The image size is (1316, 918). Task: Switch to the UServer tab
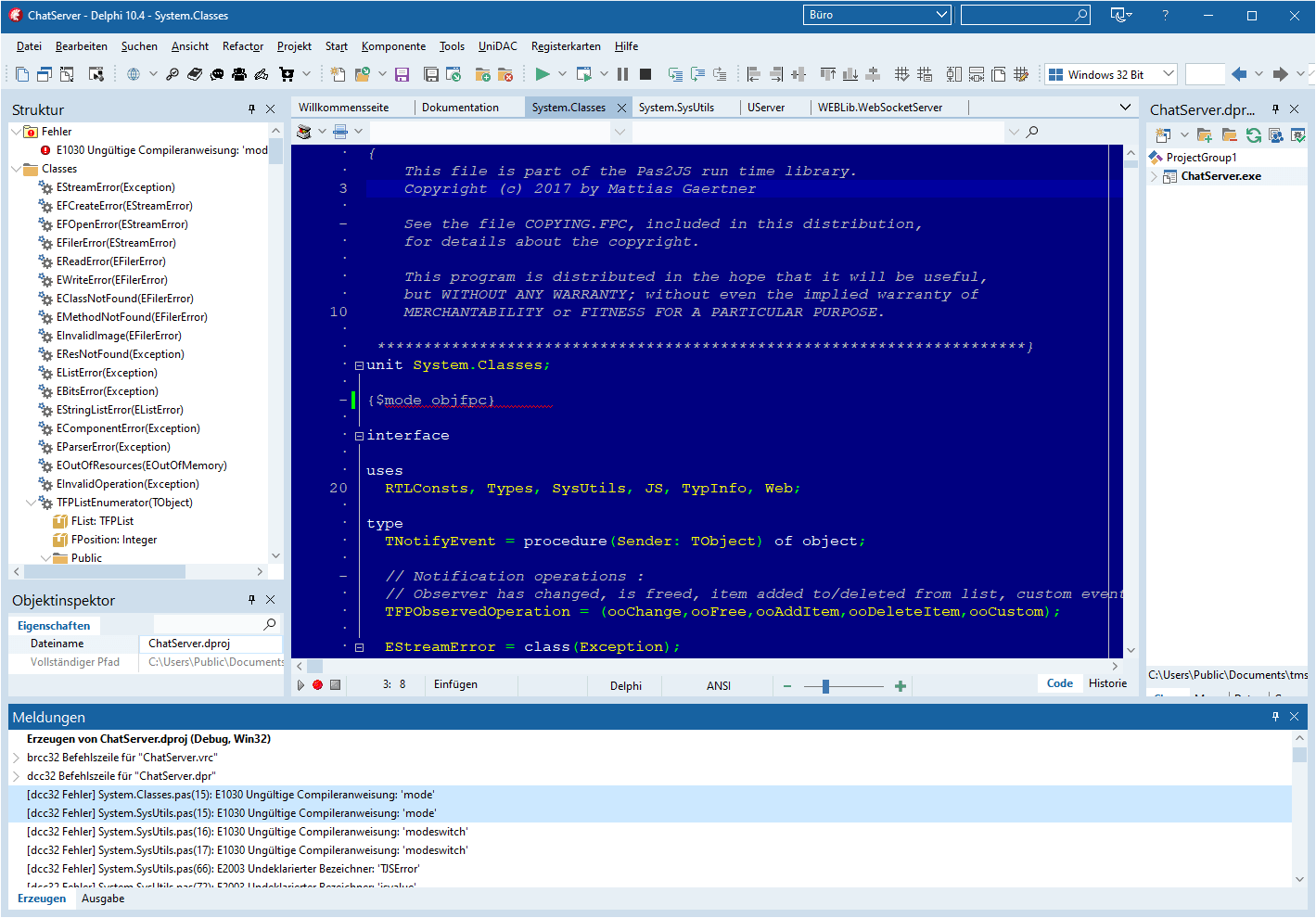pyautogui.click(x=766, y=108)
